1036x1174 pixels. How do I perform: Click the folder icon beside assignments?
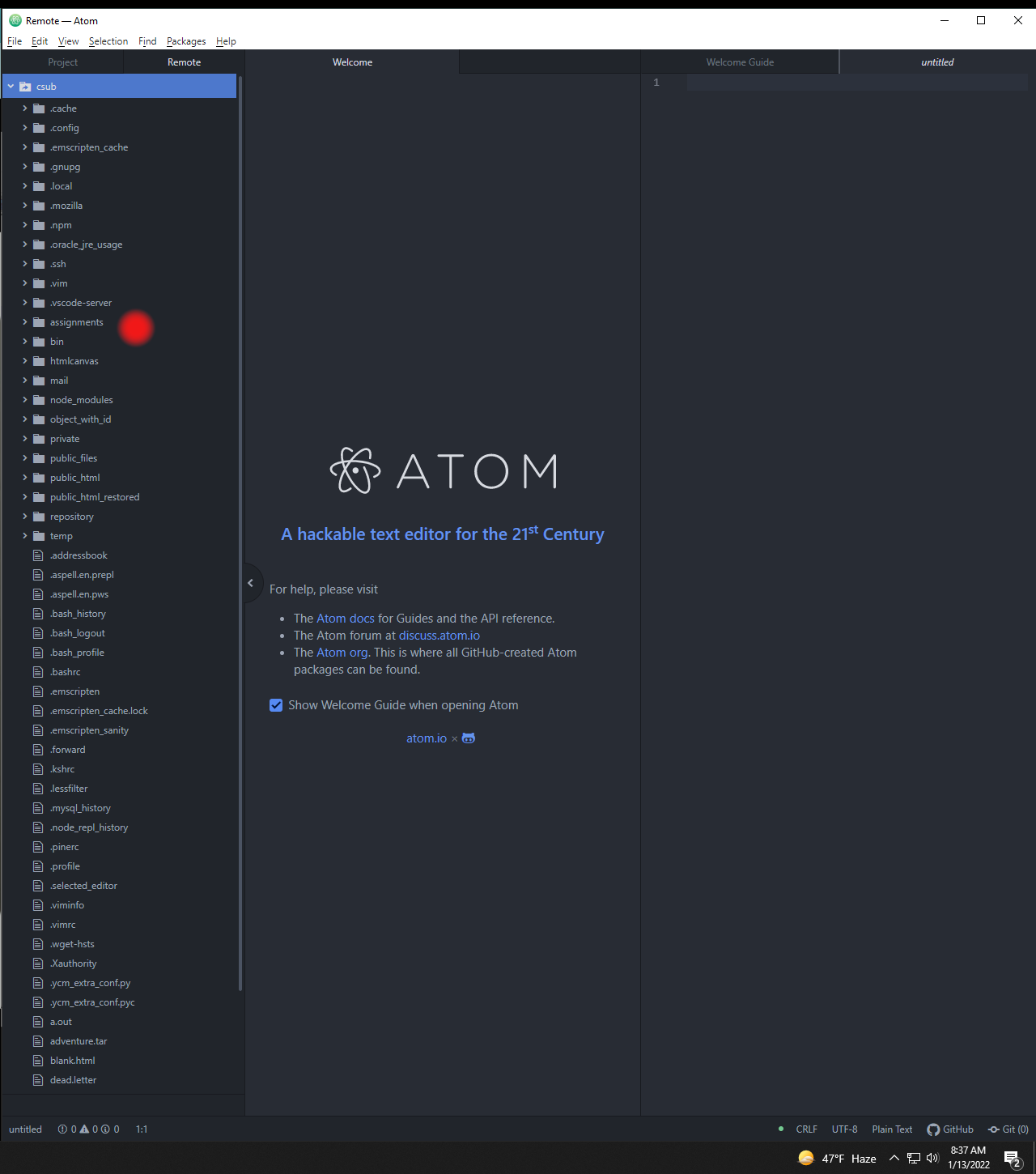click(38, 322)
